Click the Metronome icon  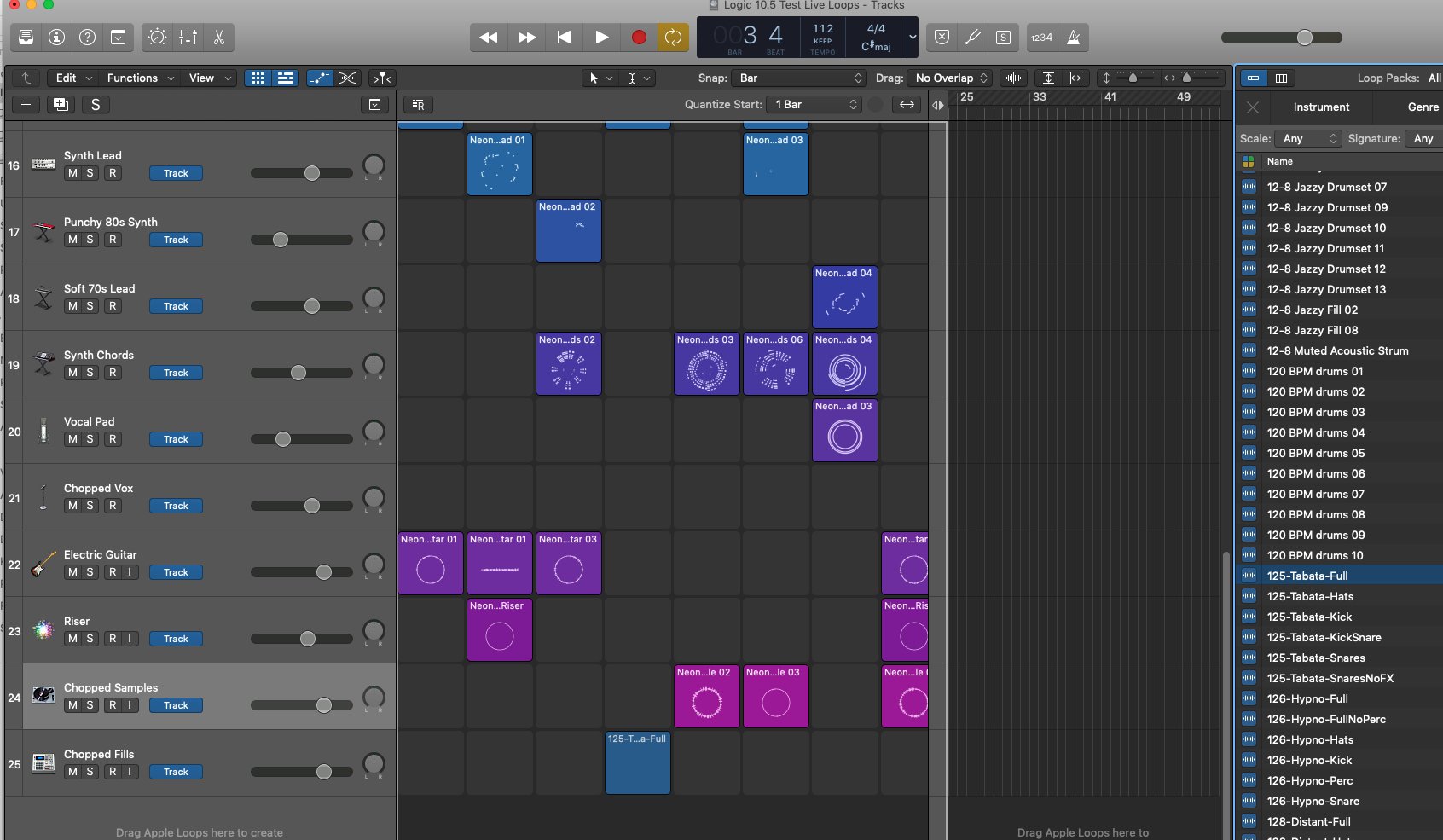tap(1074, 38)
